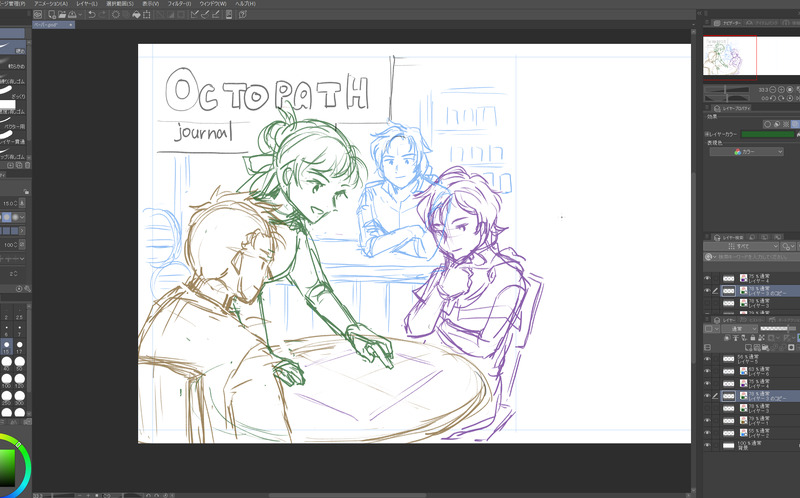This screenshot has height=498, width=800.
Task: Click the Navigator zoom slider
Action: point(727,89)
